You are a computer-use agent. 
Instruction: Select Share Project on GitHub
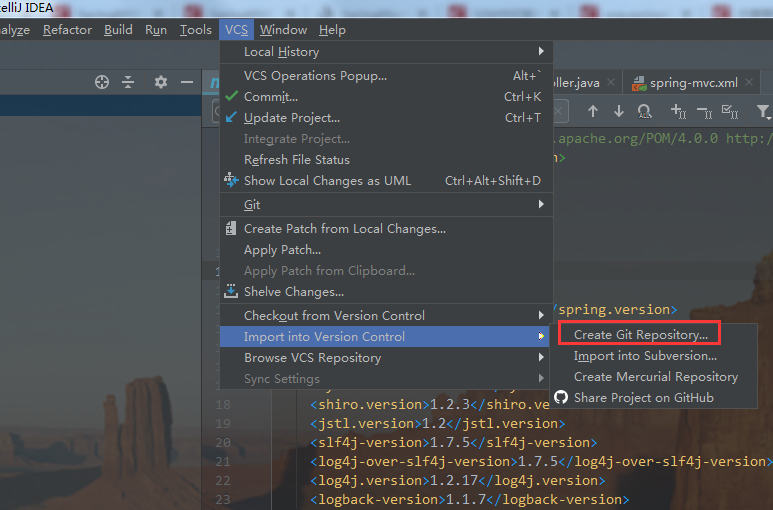coord(654,398)
